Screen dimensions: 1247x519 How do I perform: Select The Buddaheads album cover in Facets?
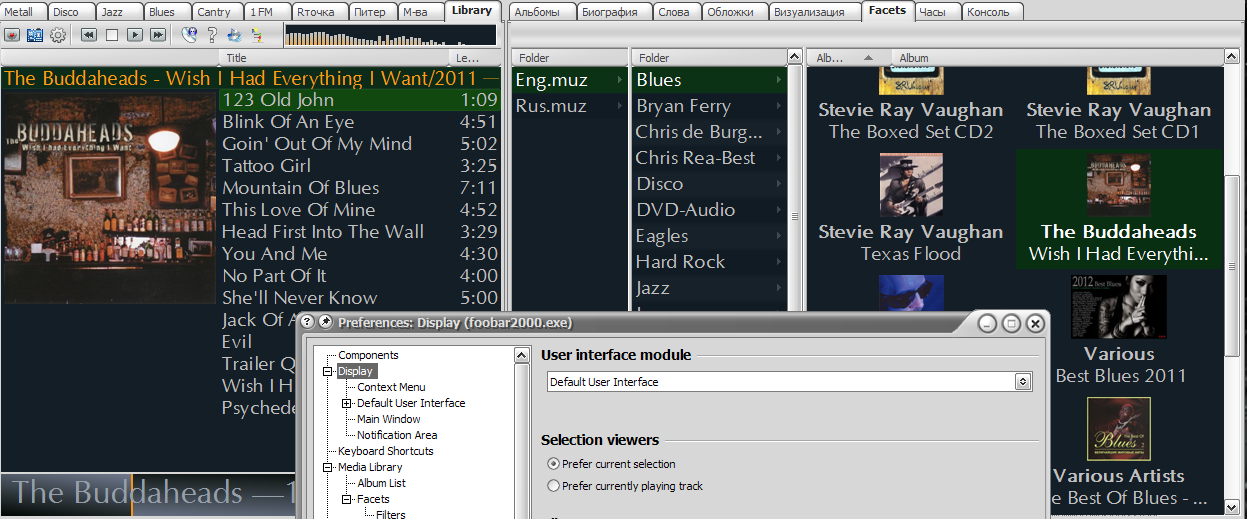click(x=1119, y=185)
